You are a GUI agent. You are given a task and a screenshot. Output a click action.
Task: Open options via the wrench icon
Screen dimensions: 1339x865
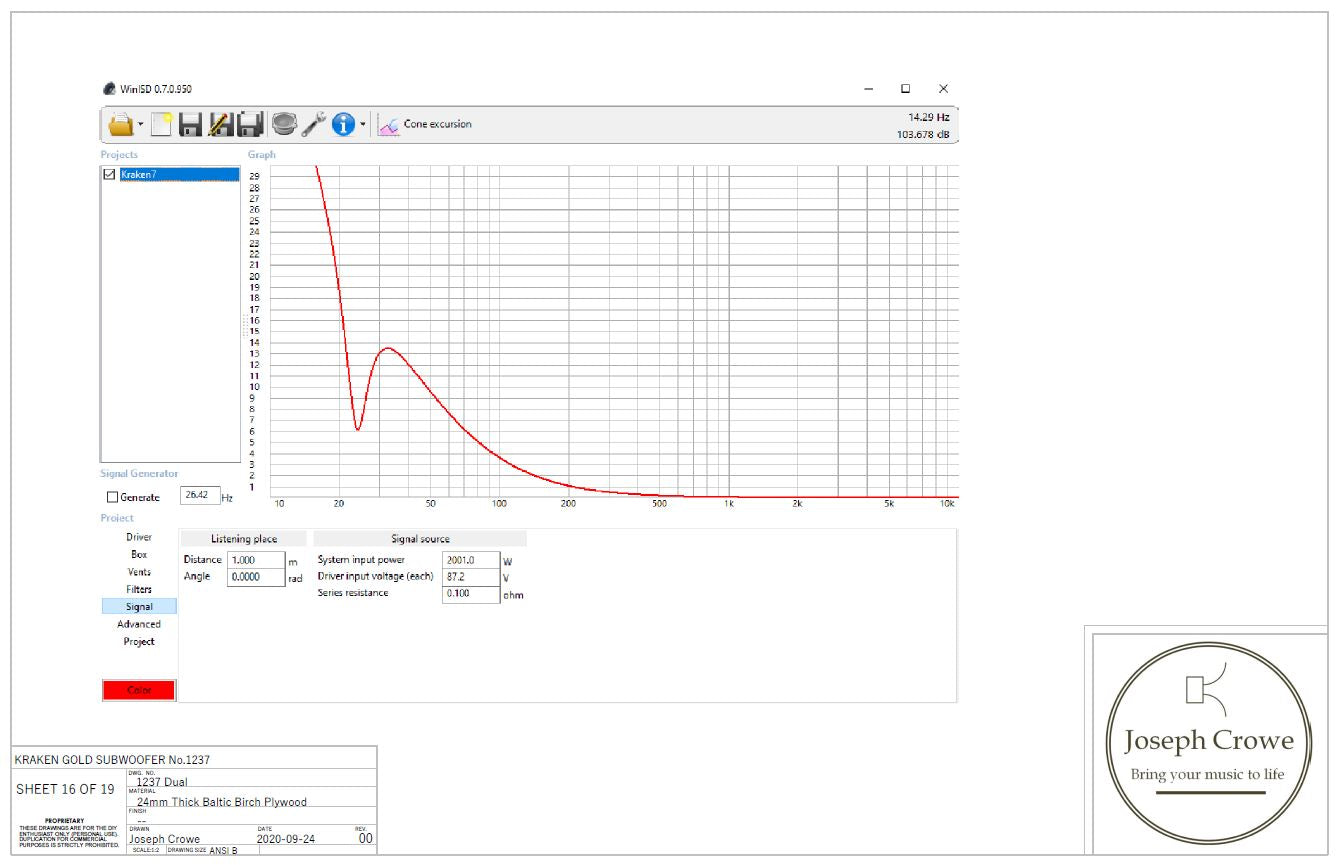coord(314,124)
